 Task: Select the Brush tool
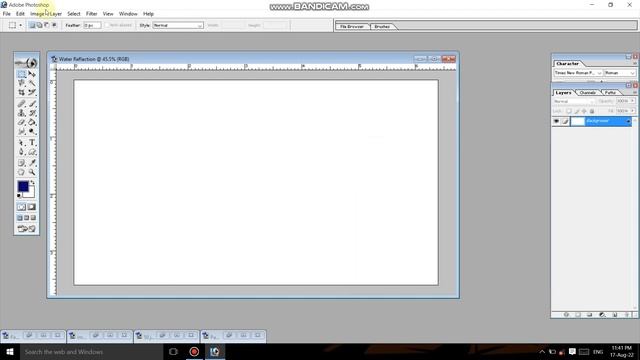32,104
